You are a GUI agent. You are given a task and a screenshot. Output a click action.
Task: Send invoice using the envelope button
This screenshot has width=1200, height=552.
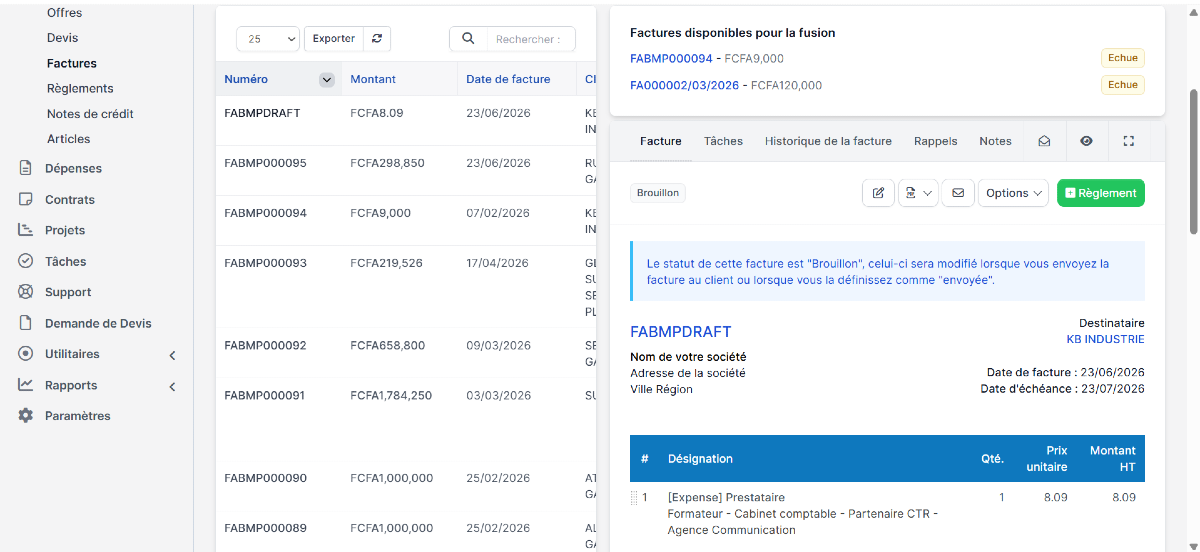957,193
